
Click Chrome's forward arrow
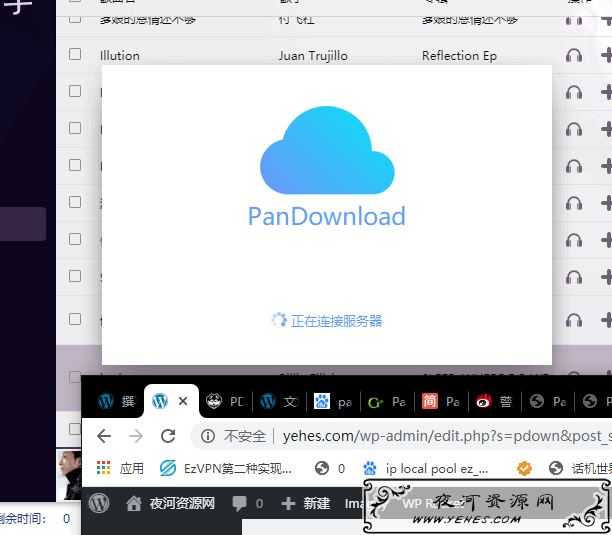[136, 436]
